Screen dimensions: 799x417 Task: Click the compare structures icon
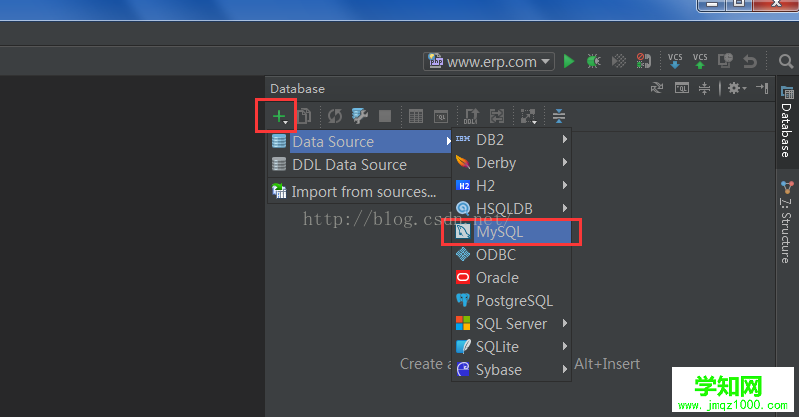coord(497,116)
